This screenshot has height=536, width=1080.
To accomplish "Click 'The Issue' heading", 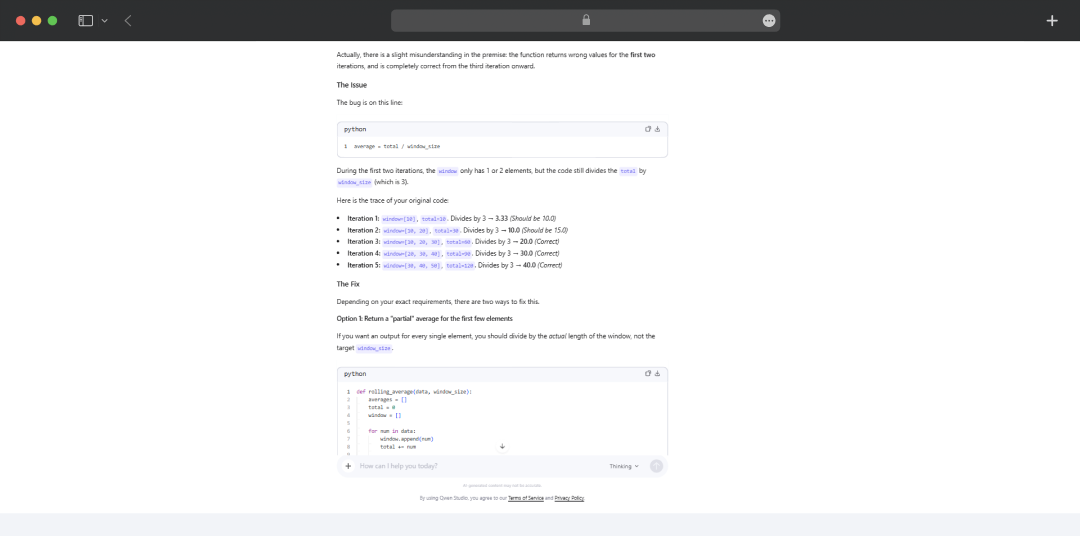I will 352,85.
